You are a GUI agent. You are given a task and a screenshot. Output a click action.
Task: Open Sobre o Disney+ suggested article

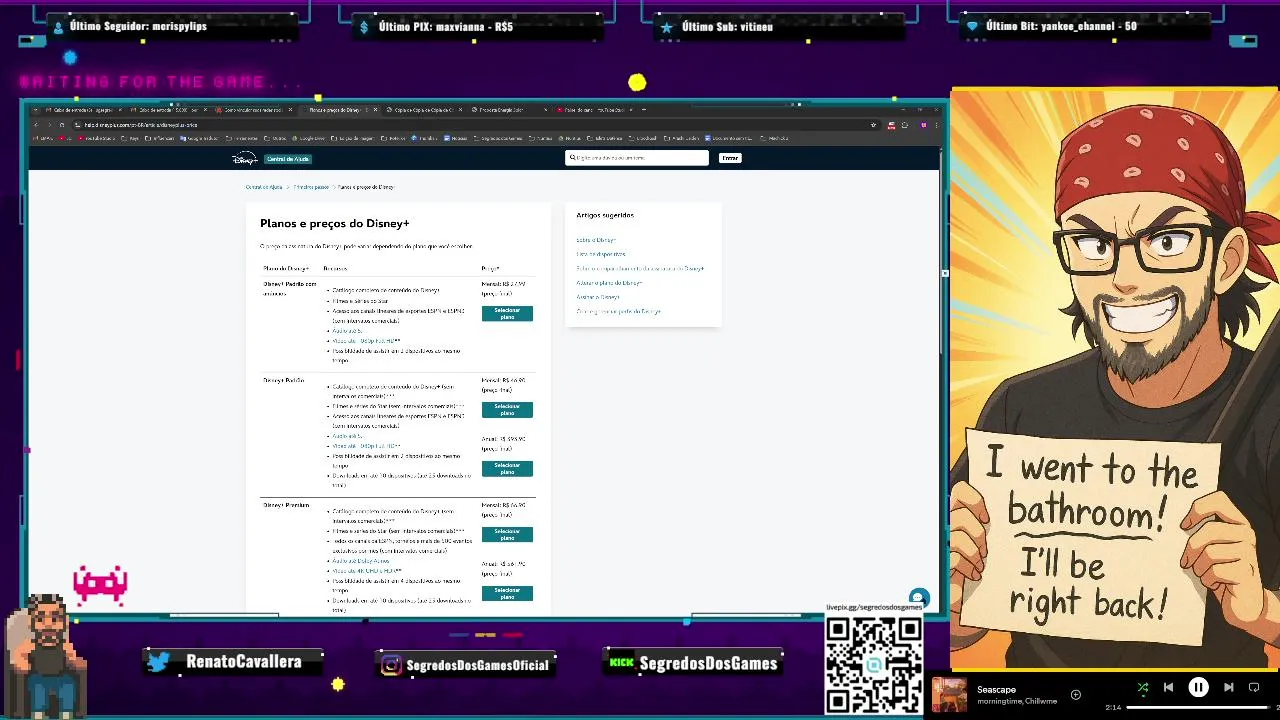coord(596,240)
